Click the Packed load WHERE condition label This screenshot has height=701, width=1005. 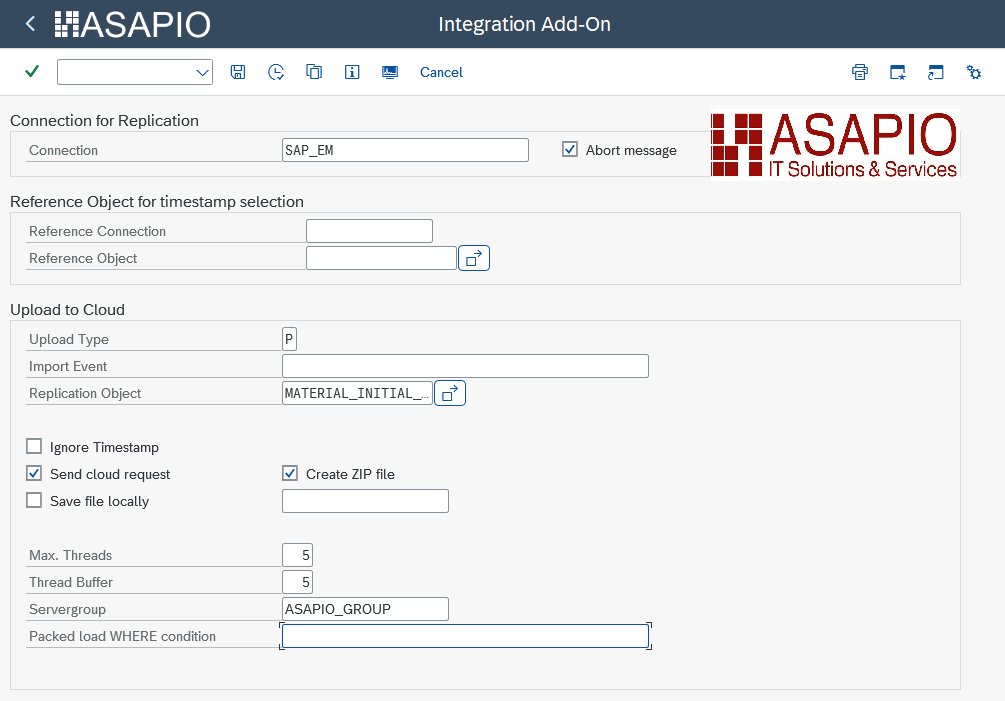[x=122, y=636]
